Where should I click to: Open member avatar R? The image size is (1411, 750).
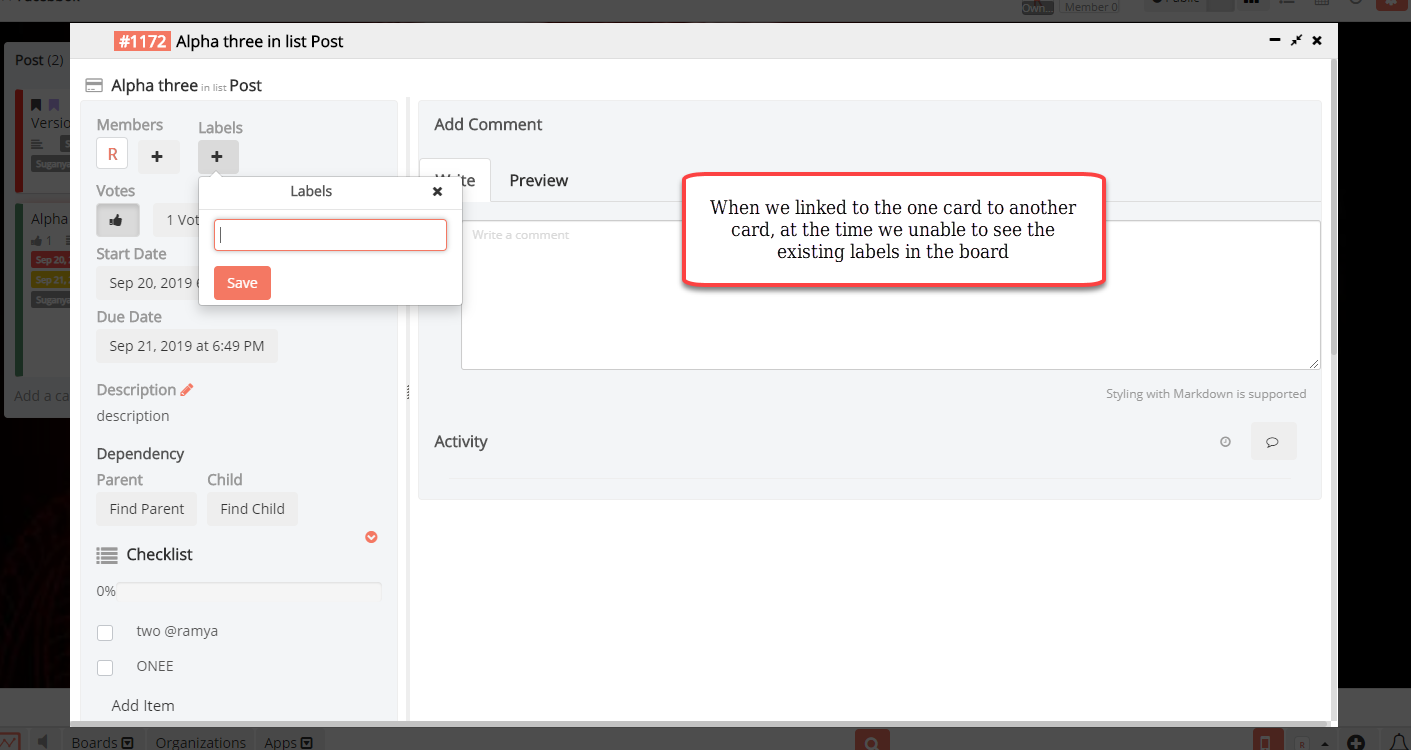pyautogui.click(x=112, y=154)
